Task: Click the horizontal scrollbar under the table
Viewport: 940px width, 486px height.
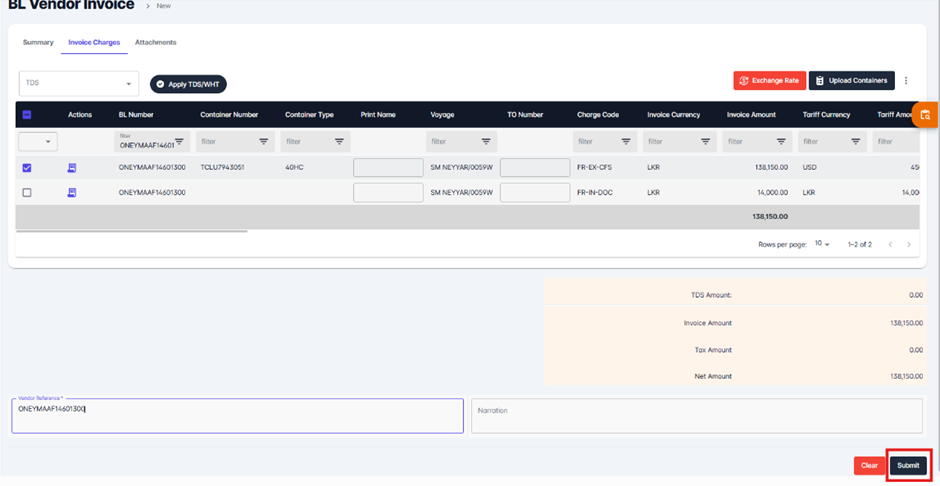Action: coord(132,231)
